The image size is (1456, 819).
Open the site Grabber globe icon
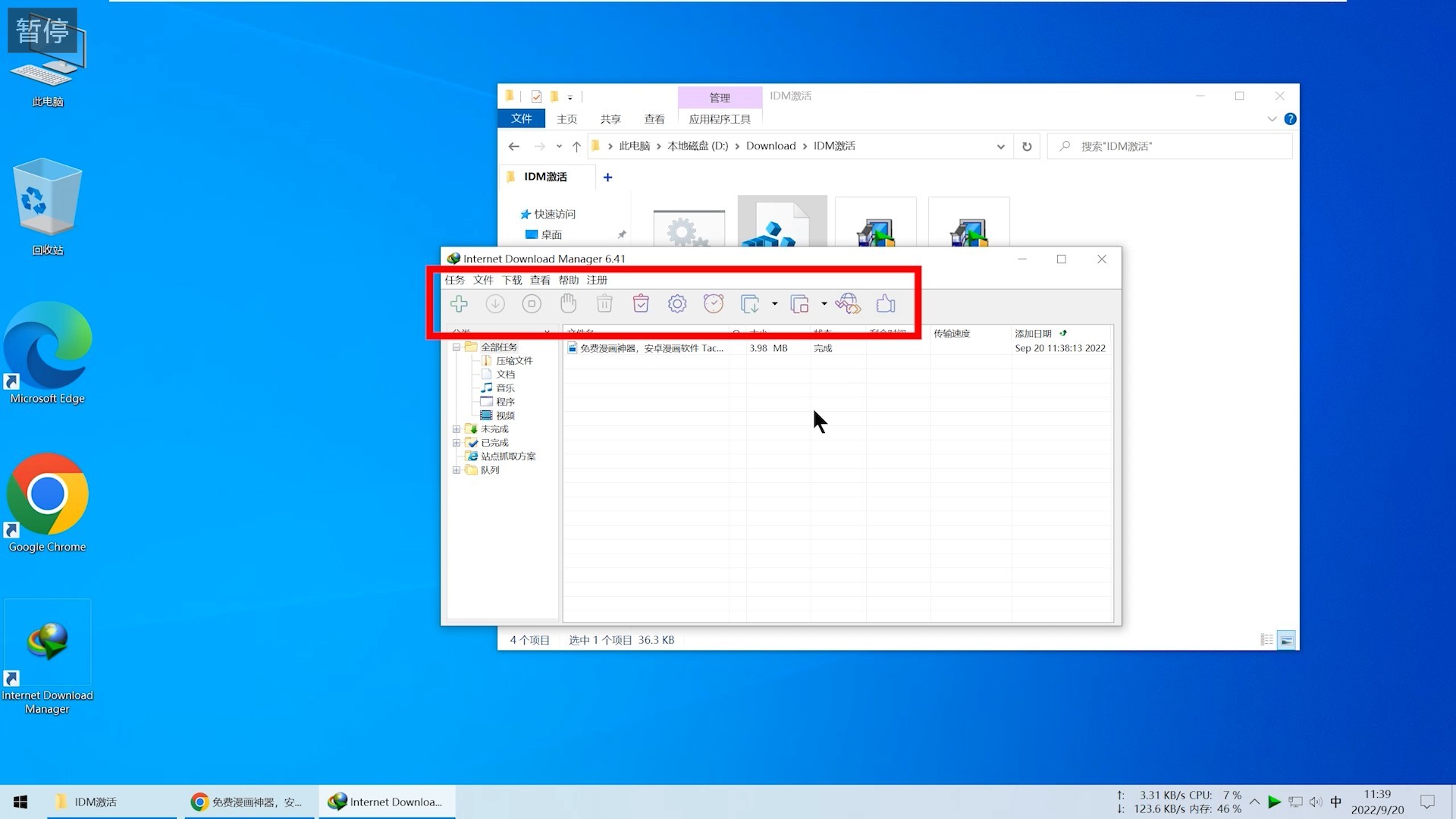coord(848,304)
